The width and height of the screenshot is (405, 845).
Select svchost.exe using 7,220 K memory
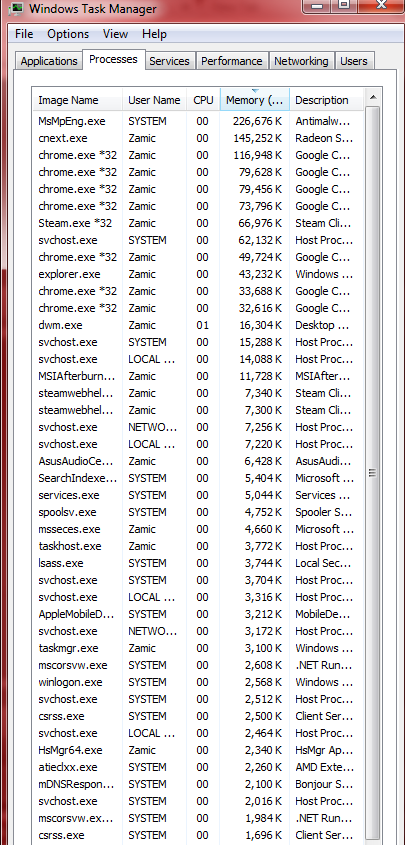198,444
